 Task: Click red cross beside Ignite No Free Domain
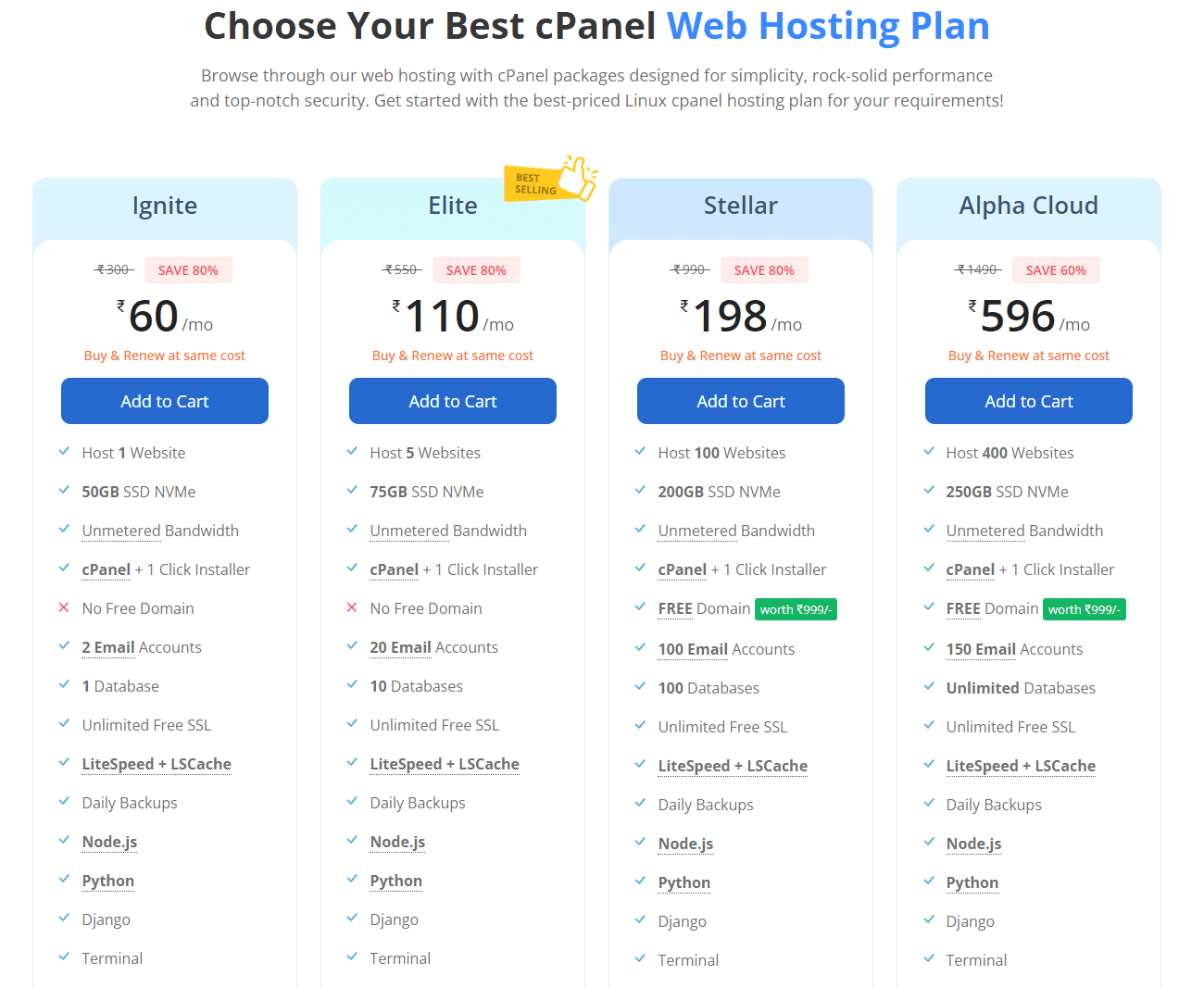pos(64,607)
